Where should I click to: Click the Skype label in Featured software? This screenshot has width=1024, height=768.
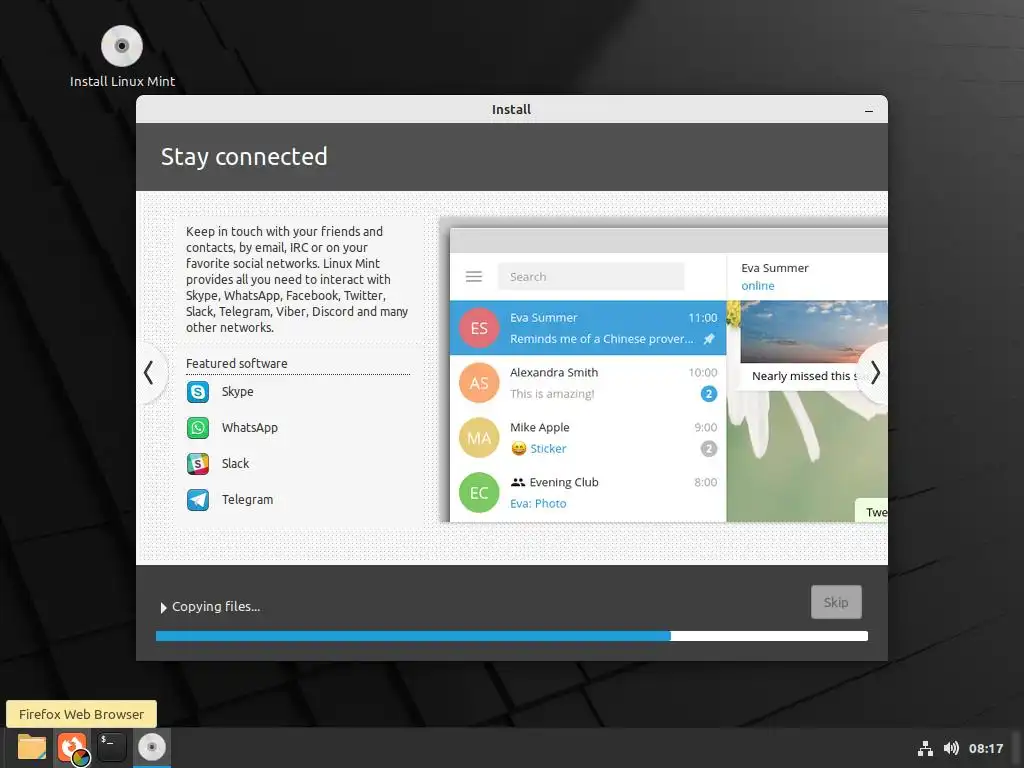click(238, 392)
